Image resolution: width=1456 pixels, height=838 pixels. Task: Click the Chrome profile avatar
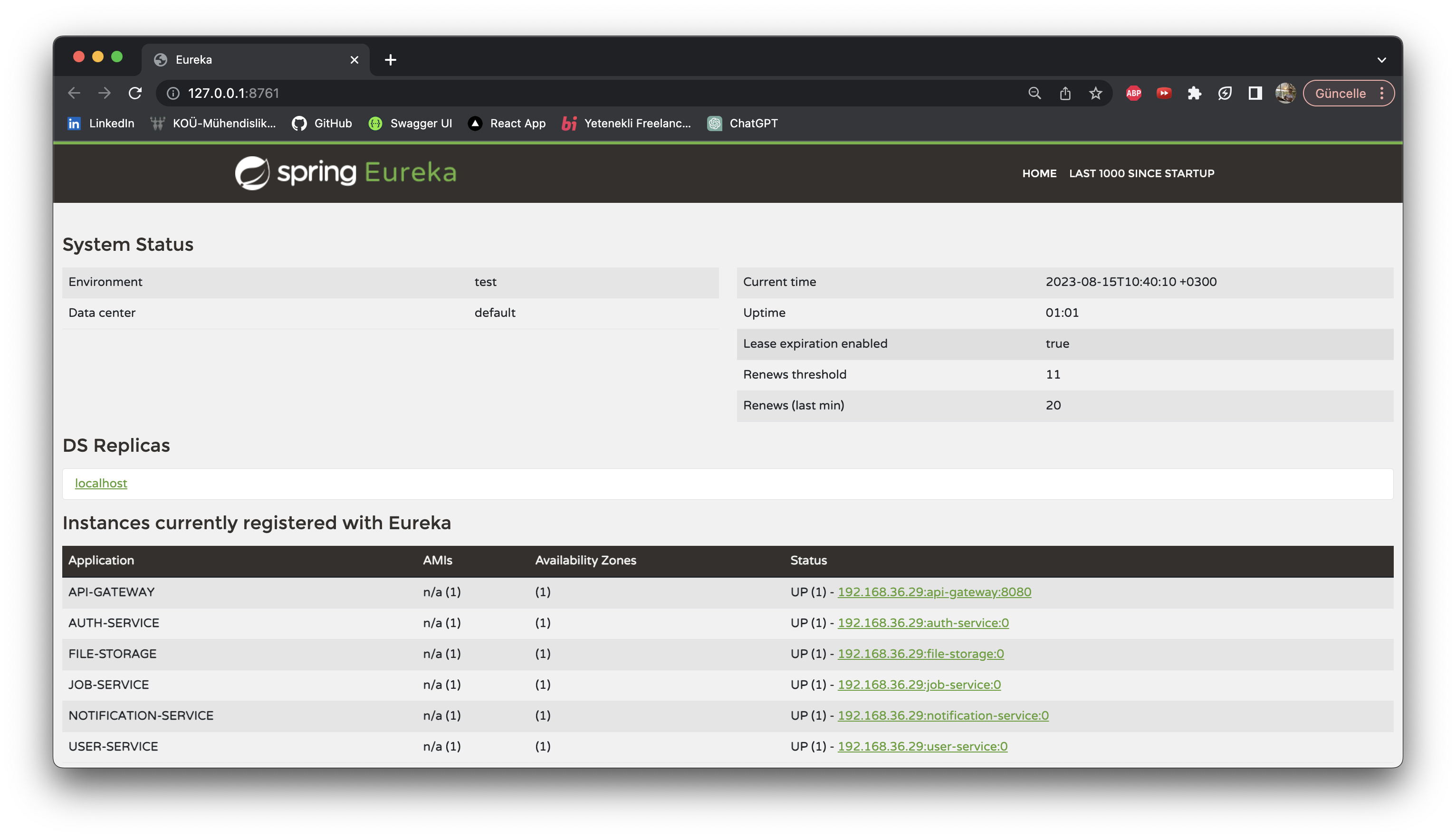[x=1285, y=93]
